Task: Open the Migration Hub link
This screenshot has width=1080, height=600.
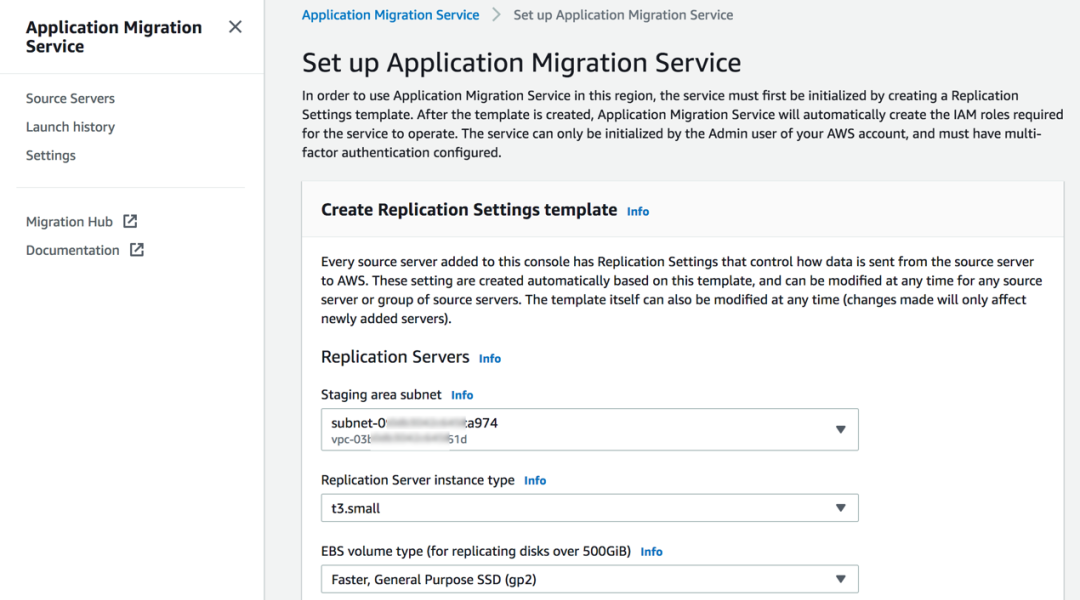Action: point(69,222)
